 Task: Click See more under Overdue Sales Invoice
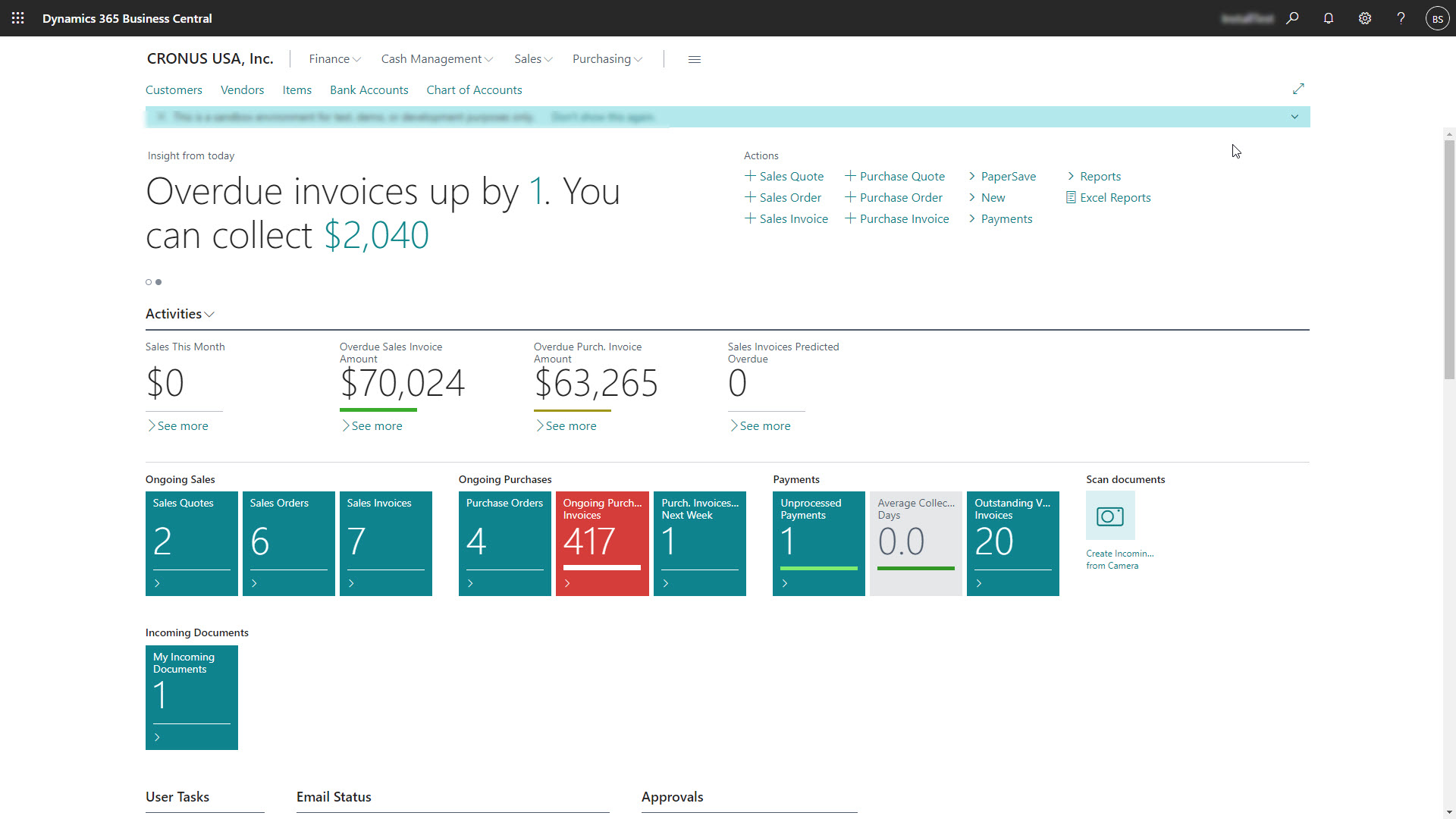pyautogui.click(x=376, y=426)
